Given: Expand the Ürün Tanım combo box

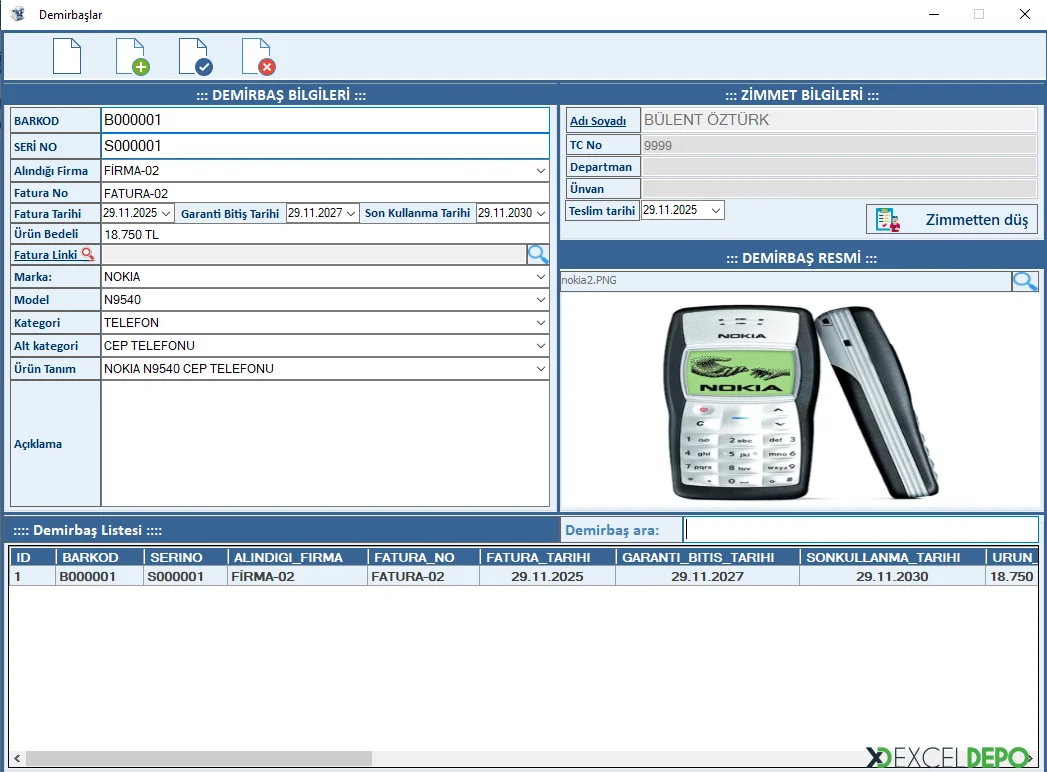Looking at the screenshot, I should tap(541, 369).
